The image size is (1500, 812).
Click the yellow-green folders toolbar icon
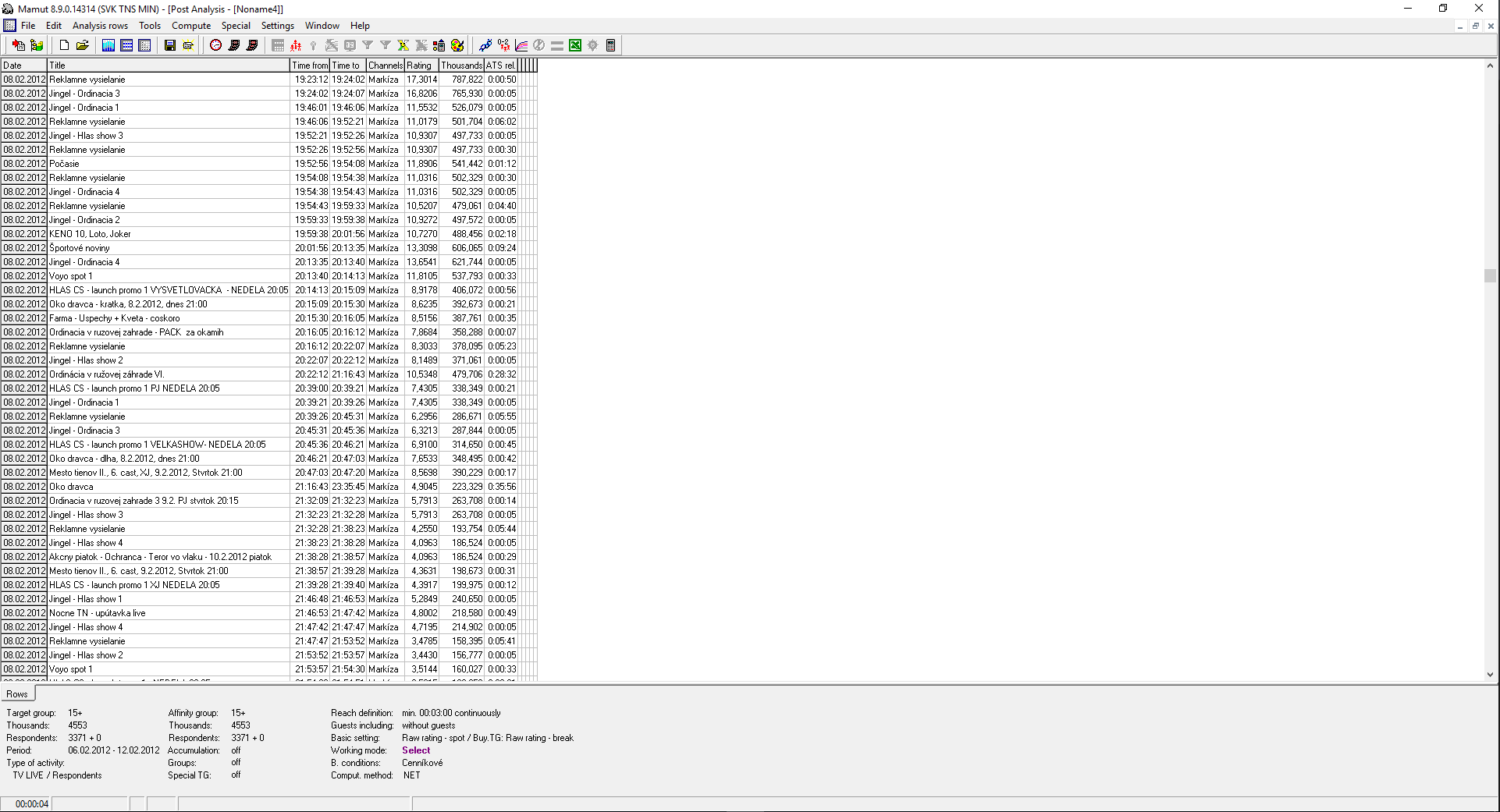click(x=37, y=45)
